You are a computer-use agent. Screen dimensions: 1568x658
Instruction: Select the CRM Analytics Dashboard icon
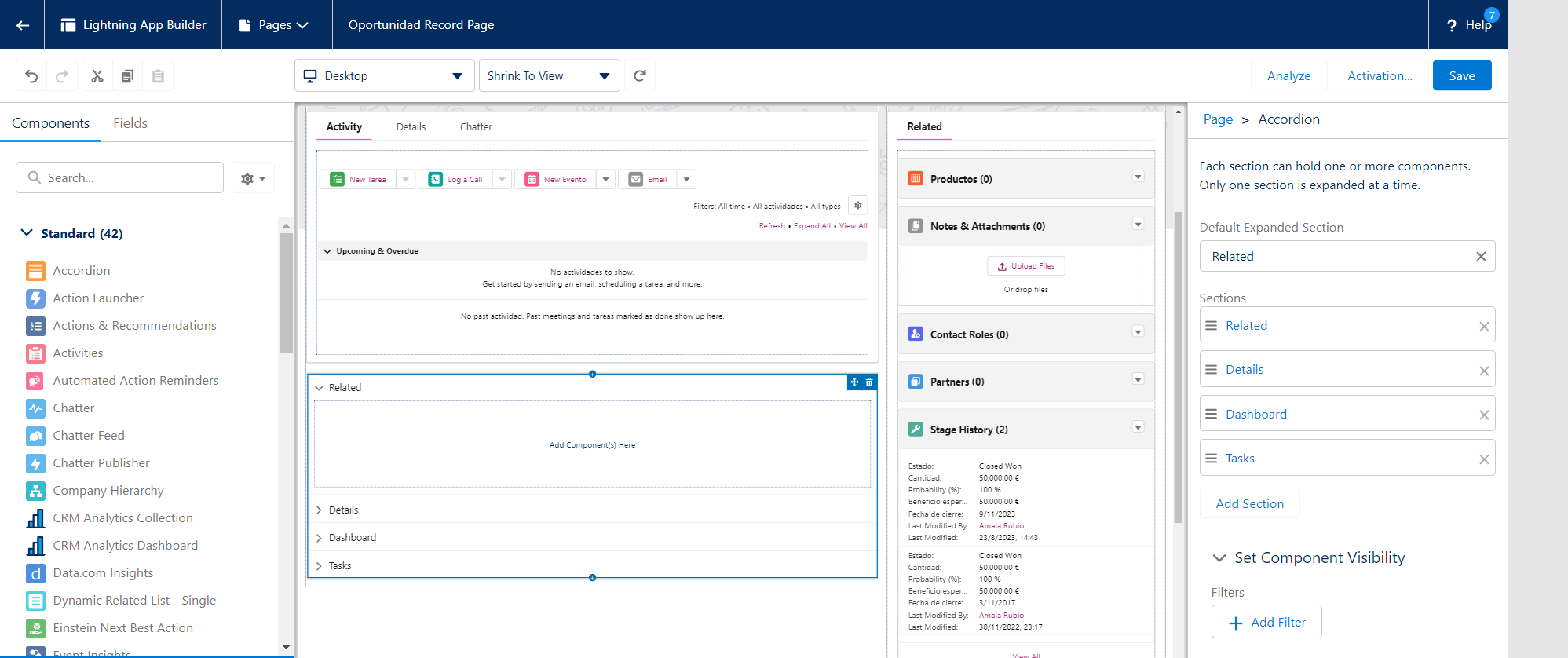click(35, 546)
